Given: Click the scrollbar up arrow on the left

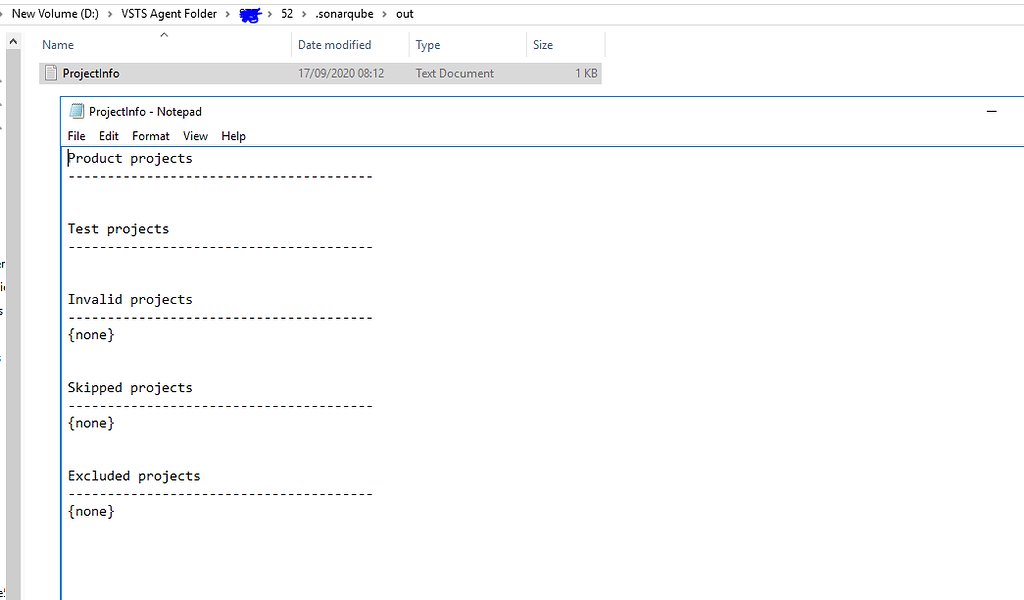Looking at the screenshot, I should 12,41.
